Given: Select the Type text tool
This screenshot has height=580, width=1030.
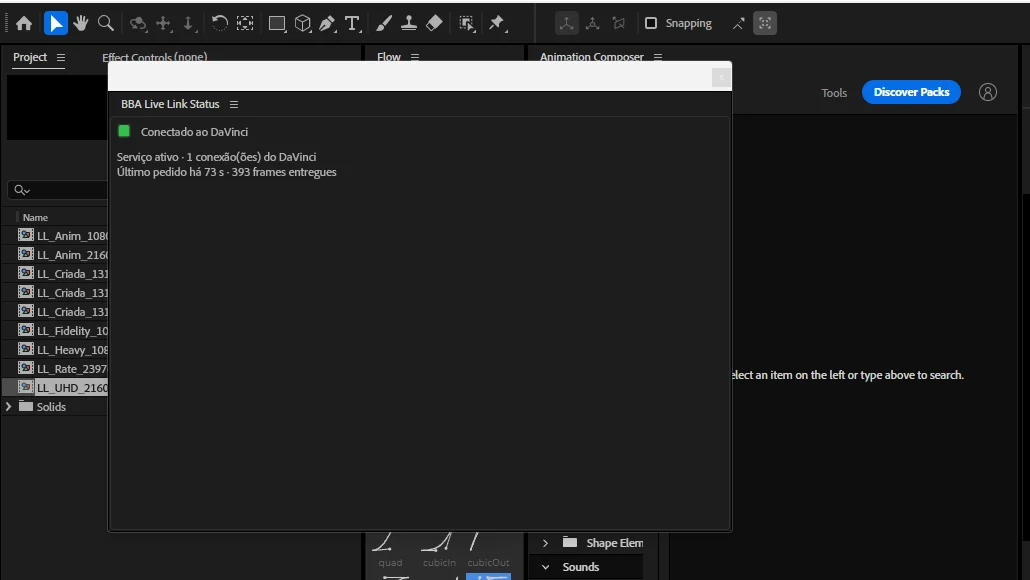Looking at the screenshot, I should (353, 24).
